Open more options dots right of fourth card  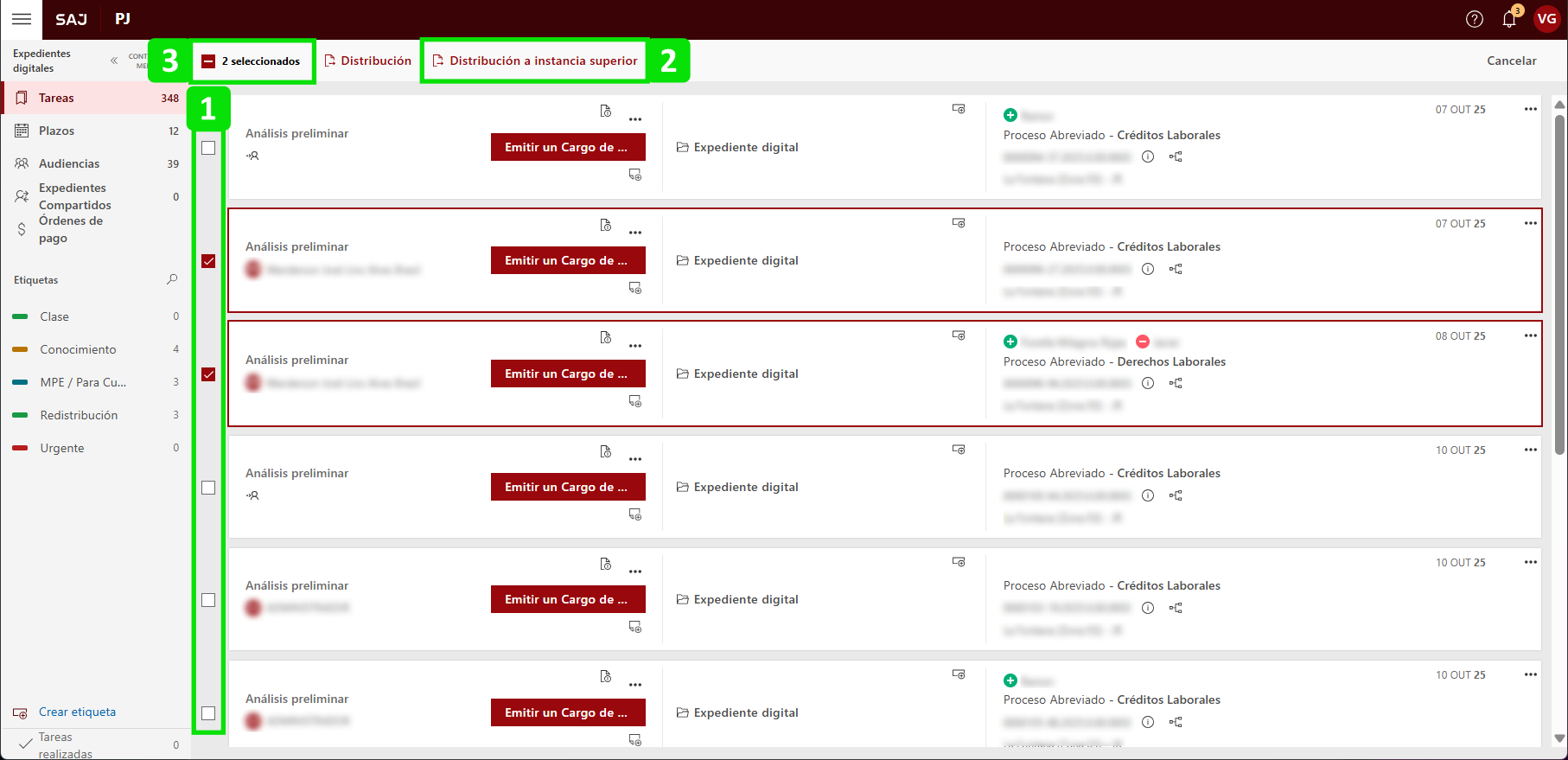point(1531,450)
